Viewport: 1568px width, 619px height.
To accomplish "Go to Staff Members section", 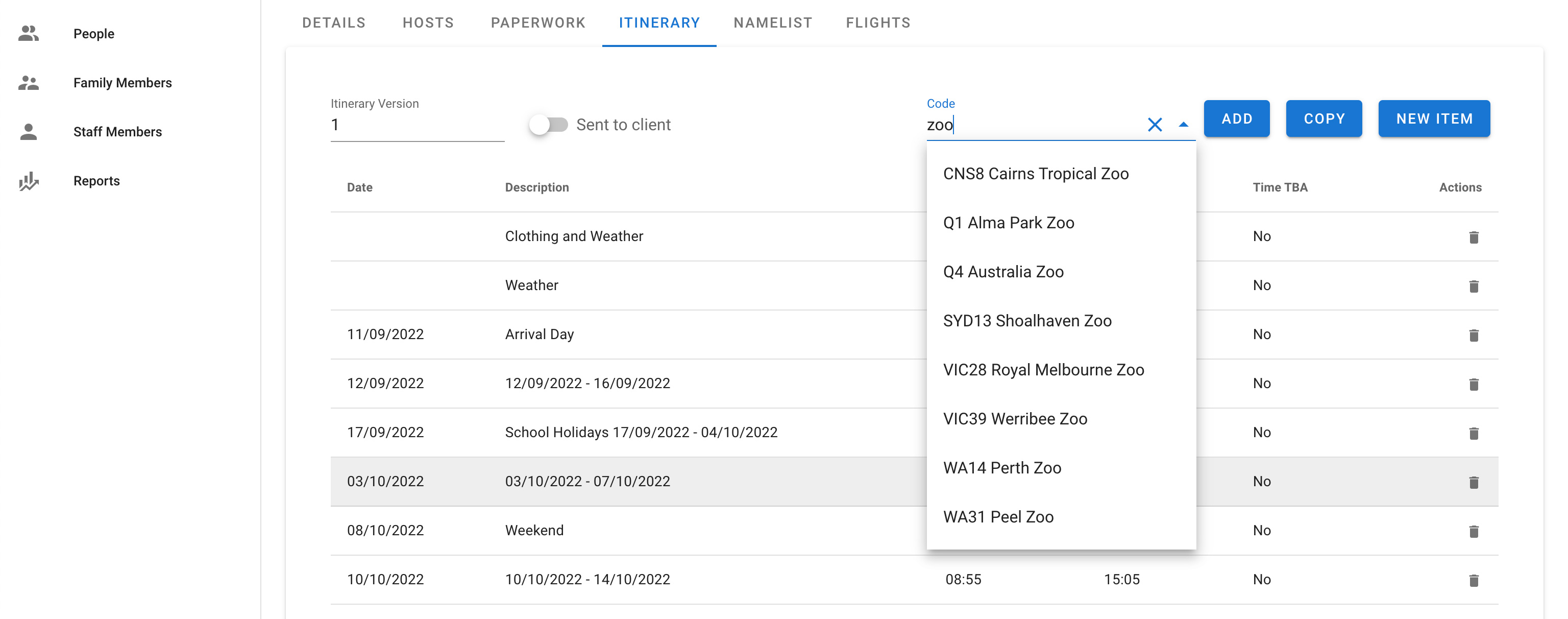I will [x=117, y=132].
